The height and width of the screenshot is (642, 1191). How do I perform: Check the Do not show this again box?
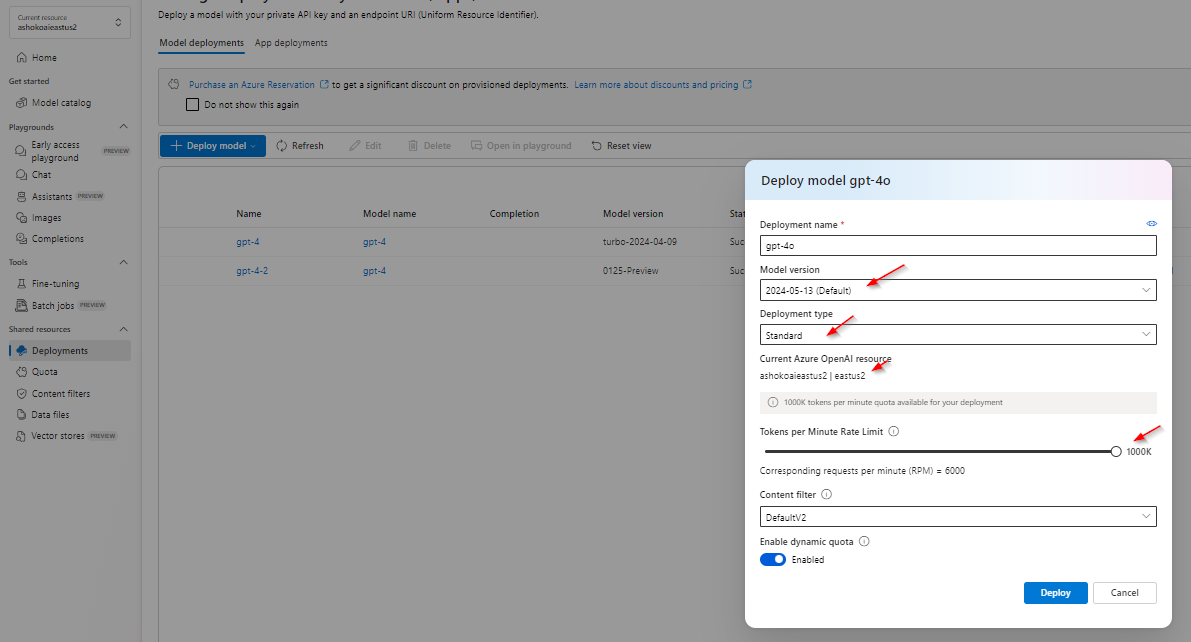click(x=190, y=104)
